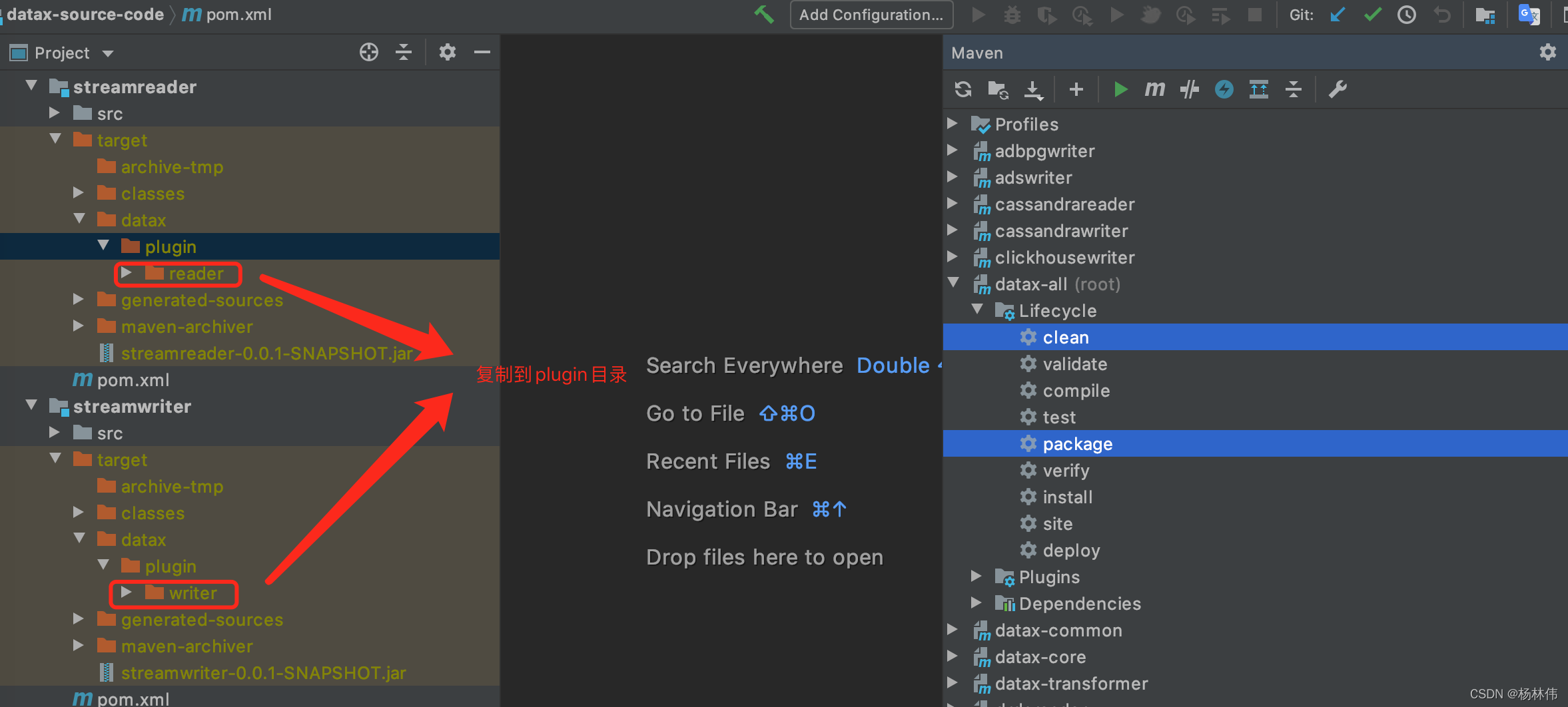The width and height of the screenshot is (1568, 707).
Task: Expand the datax-core Maven module
Action: tap(953, 656)
